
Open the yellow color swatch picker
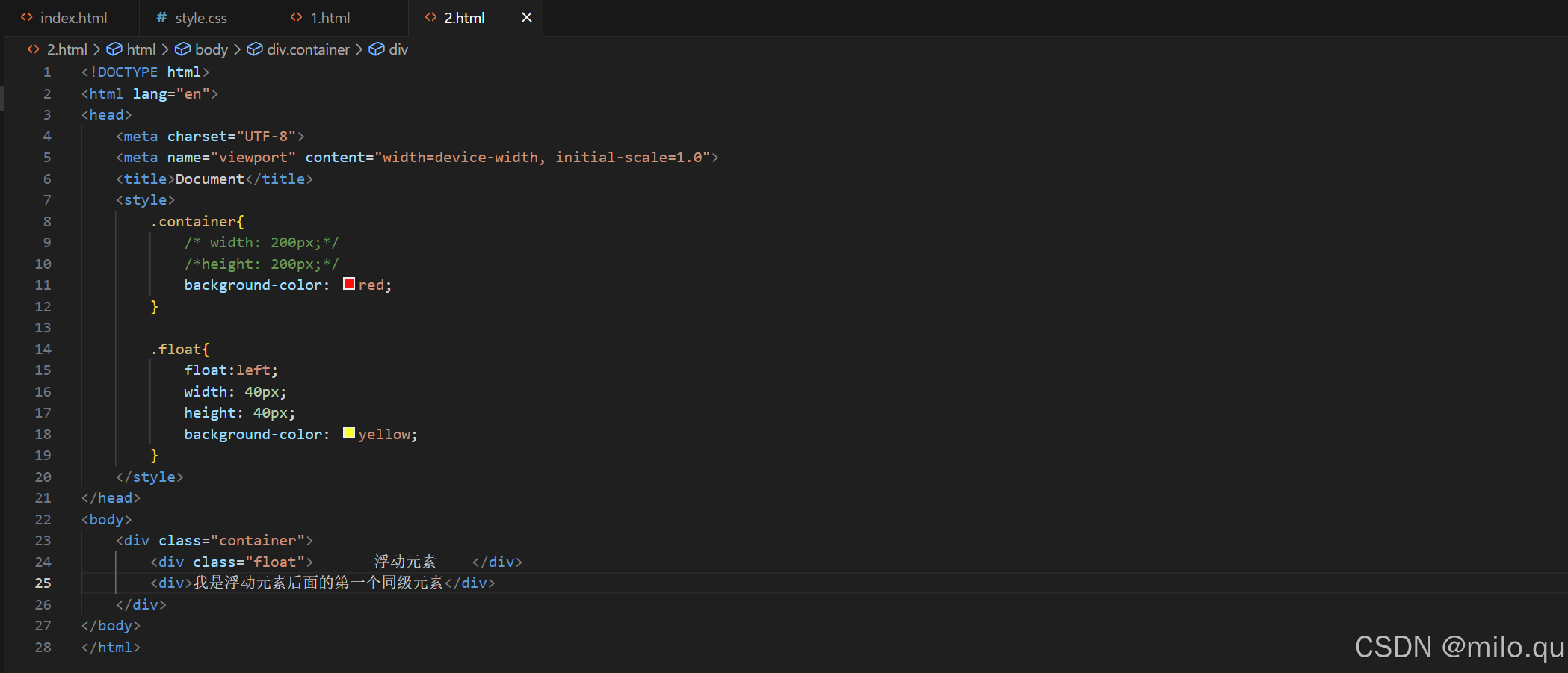[349, 433]
